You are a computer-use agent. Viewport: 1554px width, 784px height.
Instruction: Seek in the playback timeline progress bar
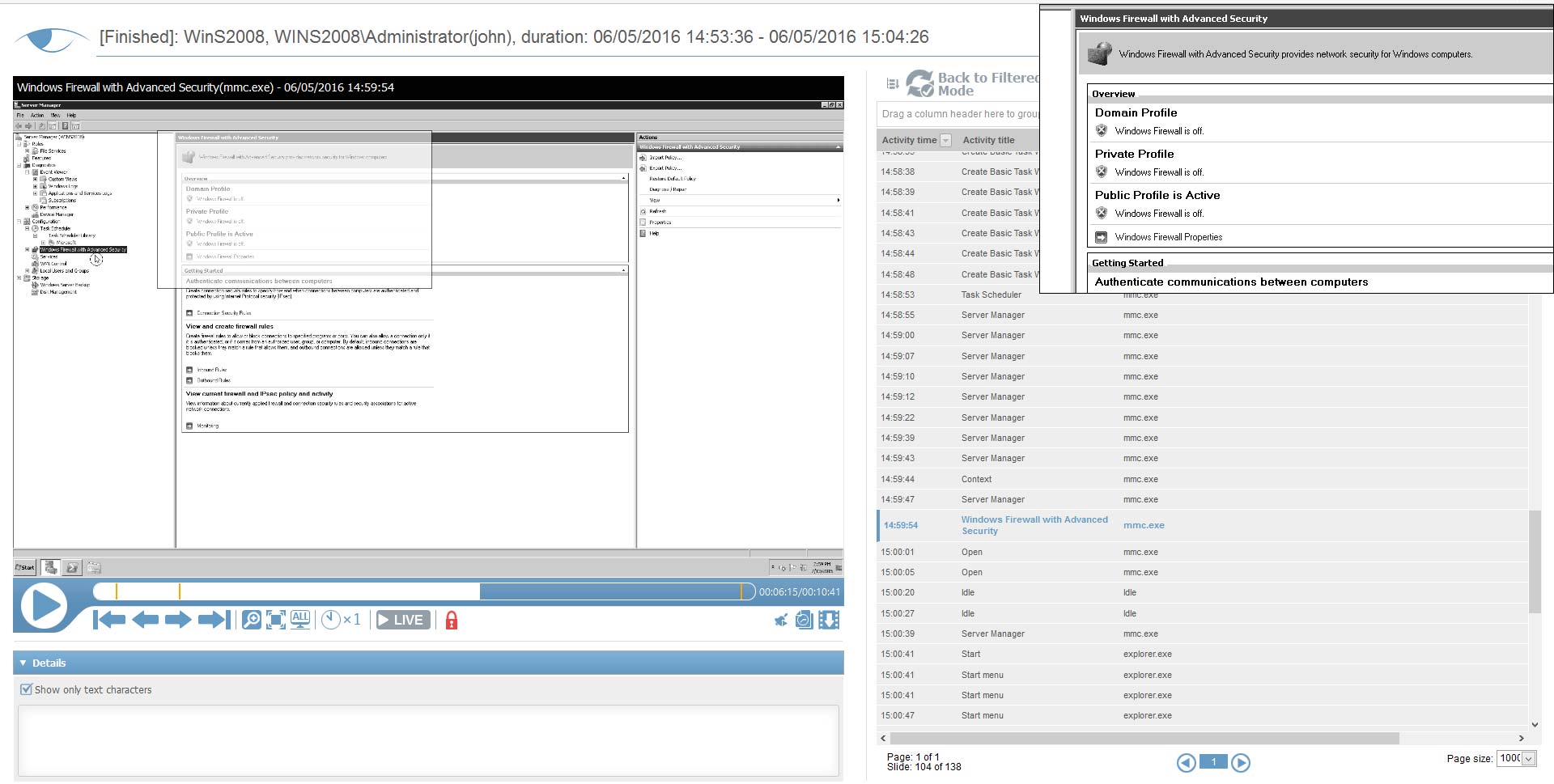[423, 591]
